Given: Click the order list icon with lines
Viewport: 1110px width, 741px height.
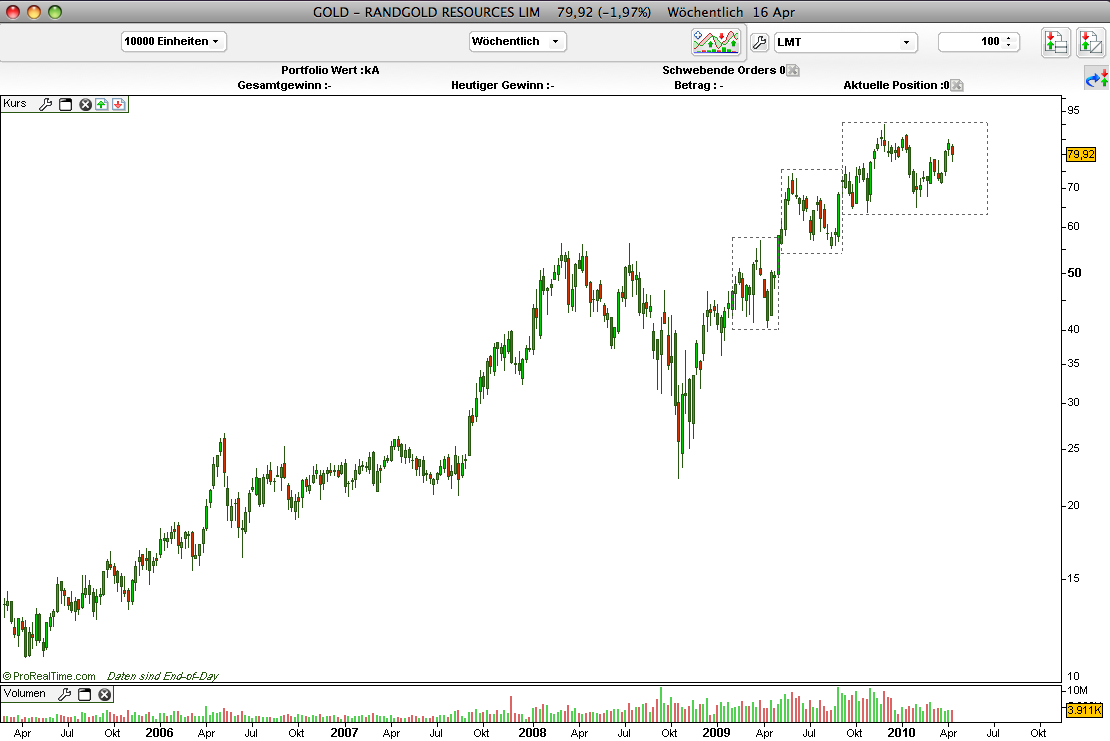Looking at the screenshot, I should (1055, 42).
